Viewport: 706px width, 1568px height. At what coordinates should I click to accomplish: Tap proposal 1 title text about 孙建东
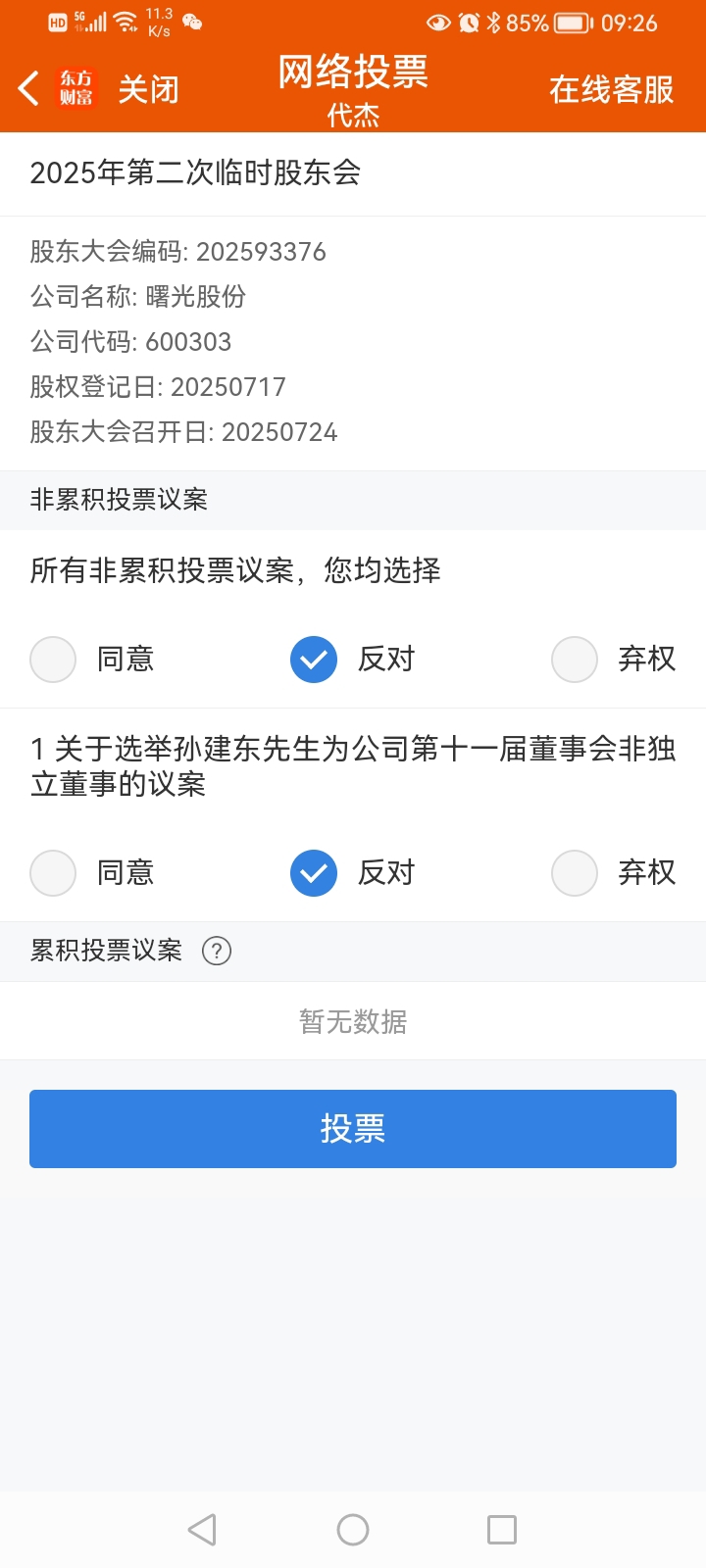point(353,766)
